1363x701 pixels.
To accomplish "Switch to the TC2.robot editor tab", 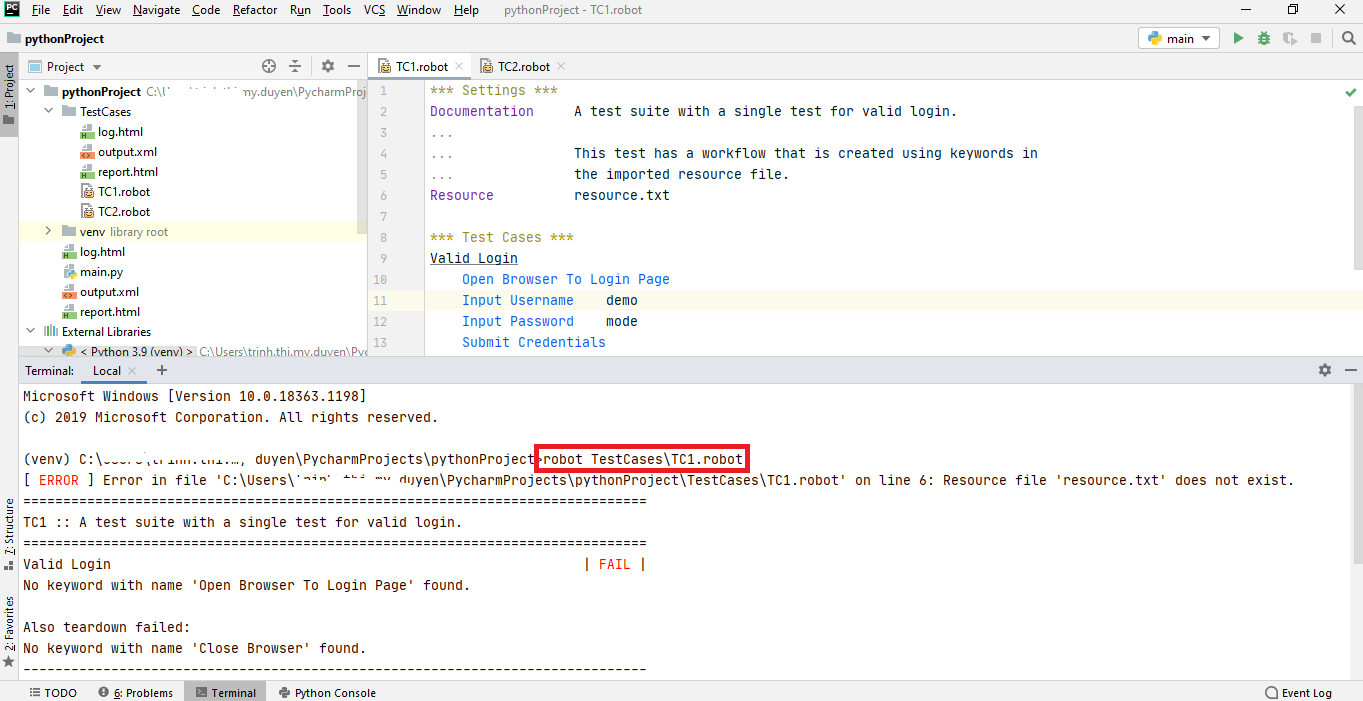I will tap(523, 66).
